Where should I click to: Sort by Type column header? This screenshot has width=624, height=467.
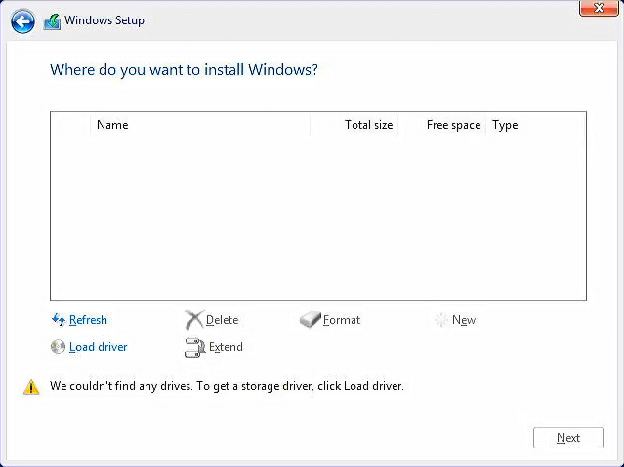tap(535, 125)
